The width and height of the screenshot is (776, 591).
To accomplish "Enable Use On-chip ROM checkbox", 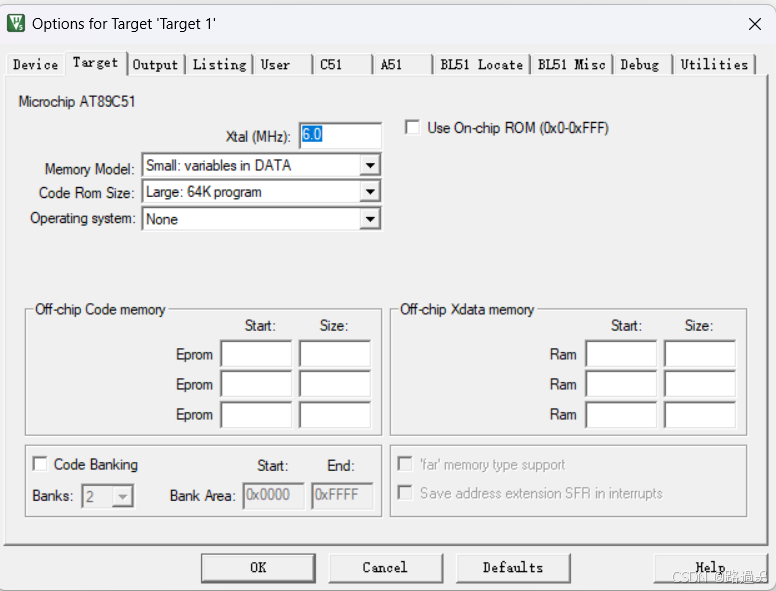I will click(412, 127).
